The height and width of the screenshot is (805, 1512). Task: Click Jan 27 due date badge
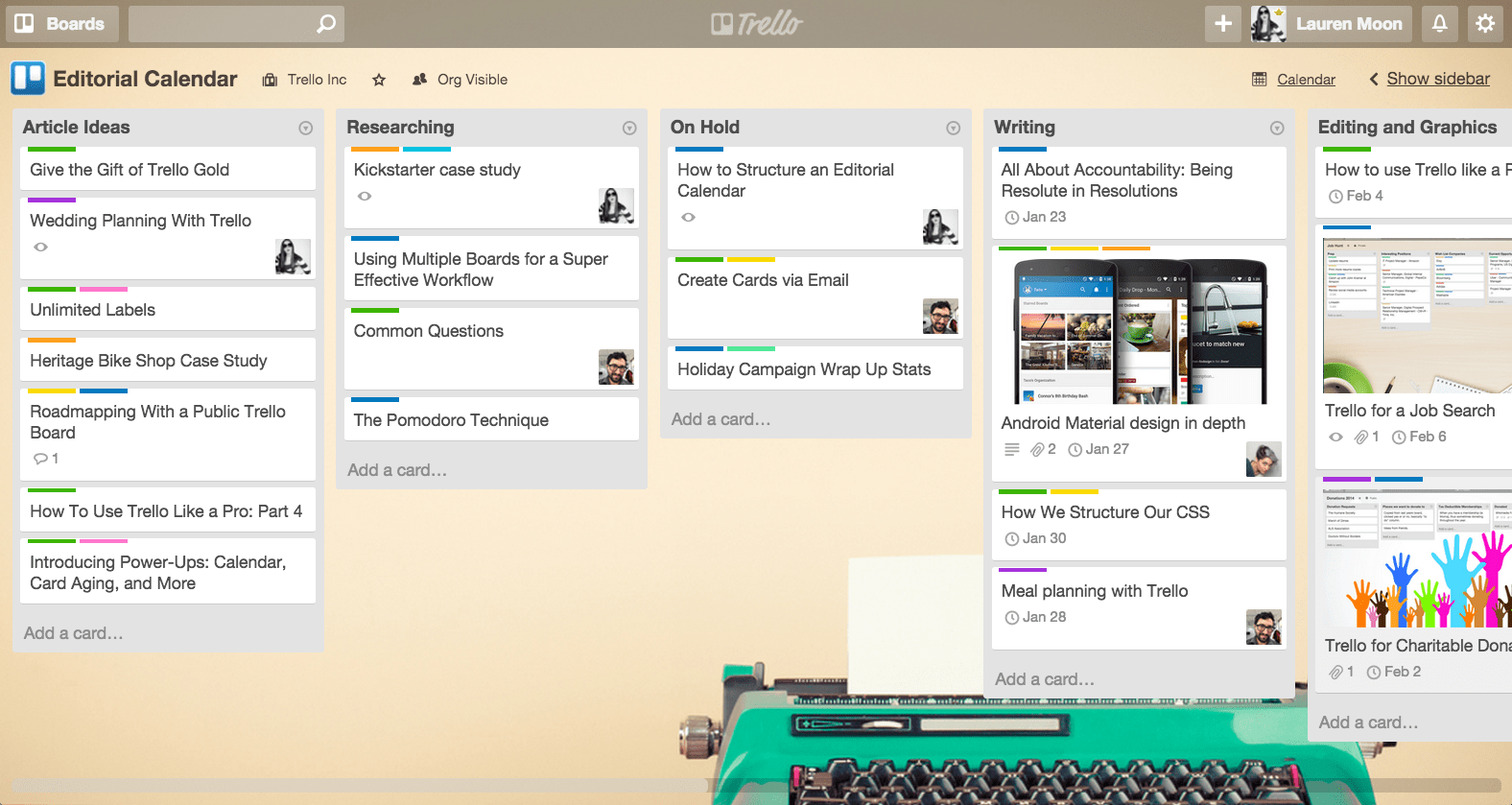(x=1099, y=449)
